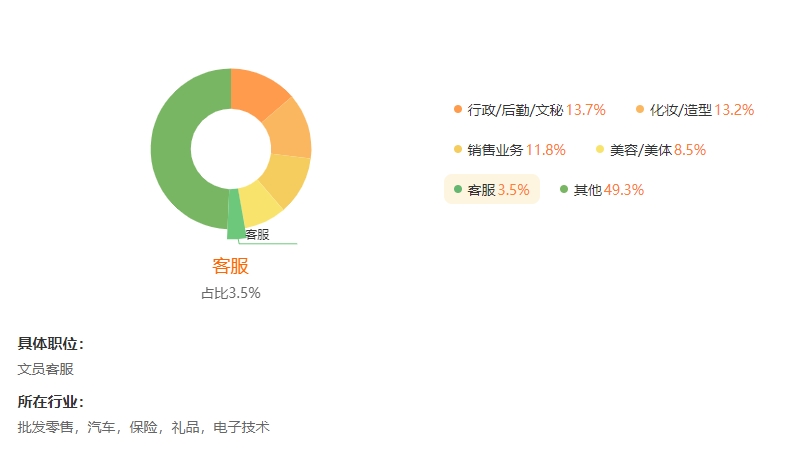This screenshot has width=789, height=453.
Task: Click the 化妆/造型 legend dot
Action: point(640,109)
